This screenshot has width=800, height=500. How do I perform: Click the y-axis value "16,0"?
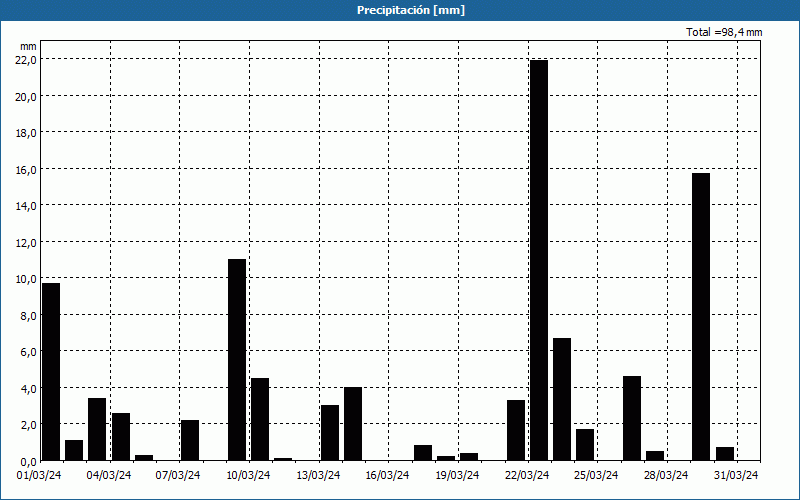27,169
